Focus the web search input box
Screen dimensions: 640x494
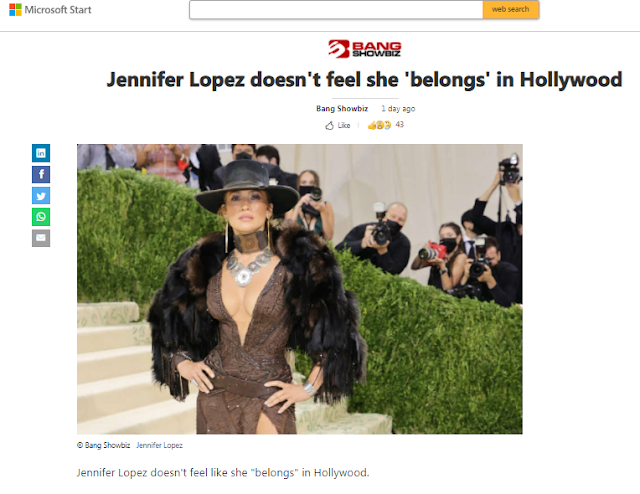(336, 9)
